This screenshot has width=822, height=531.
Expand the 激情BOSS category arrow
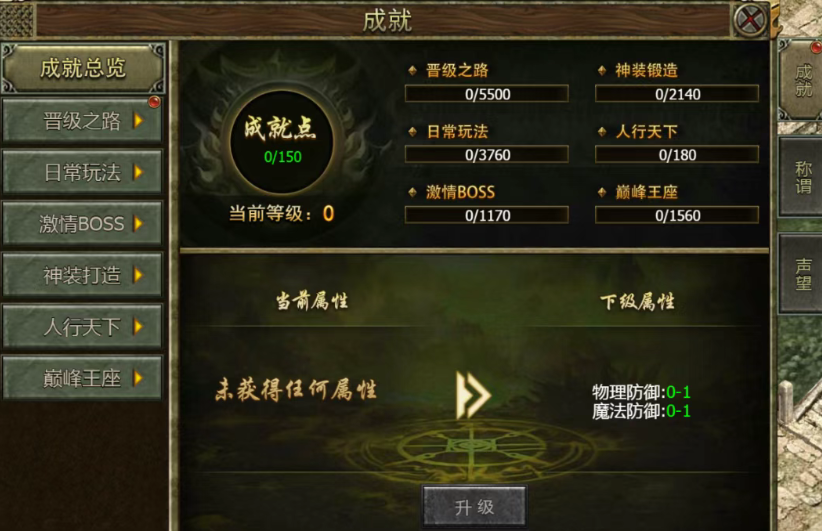coord(138,223)
